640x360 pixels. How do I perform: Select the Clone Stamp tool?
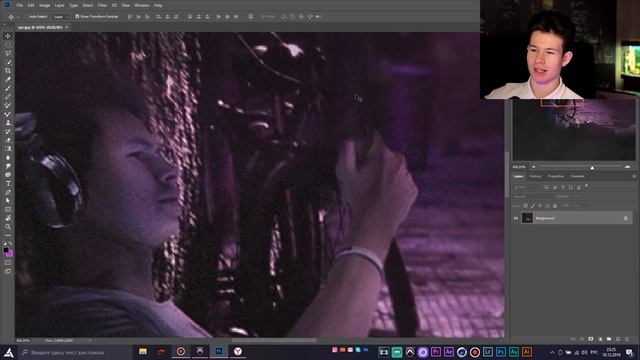(8, 123)
